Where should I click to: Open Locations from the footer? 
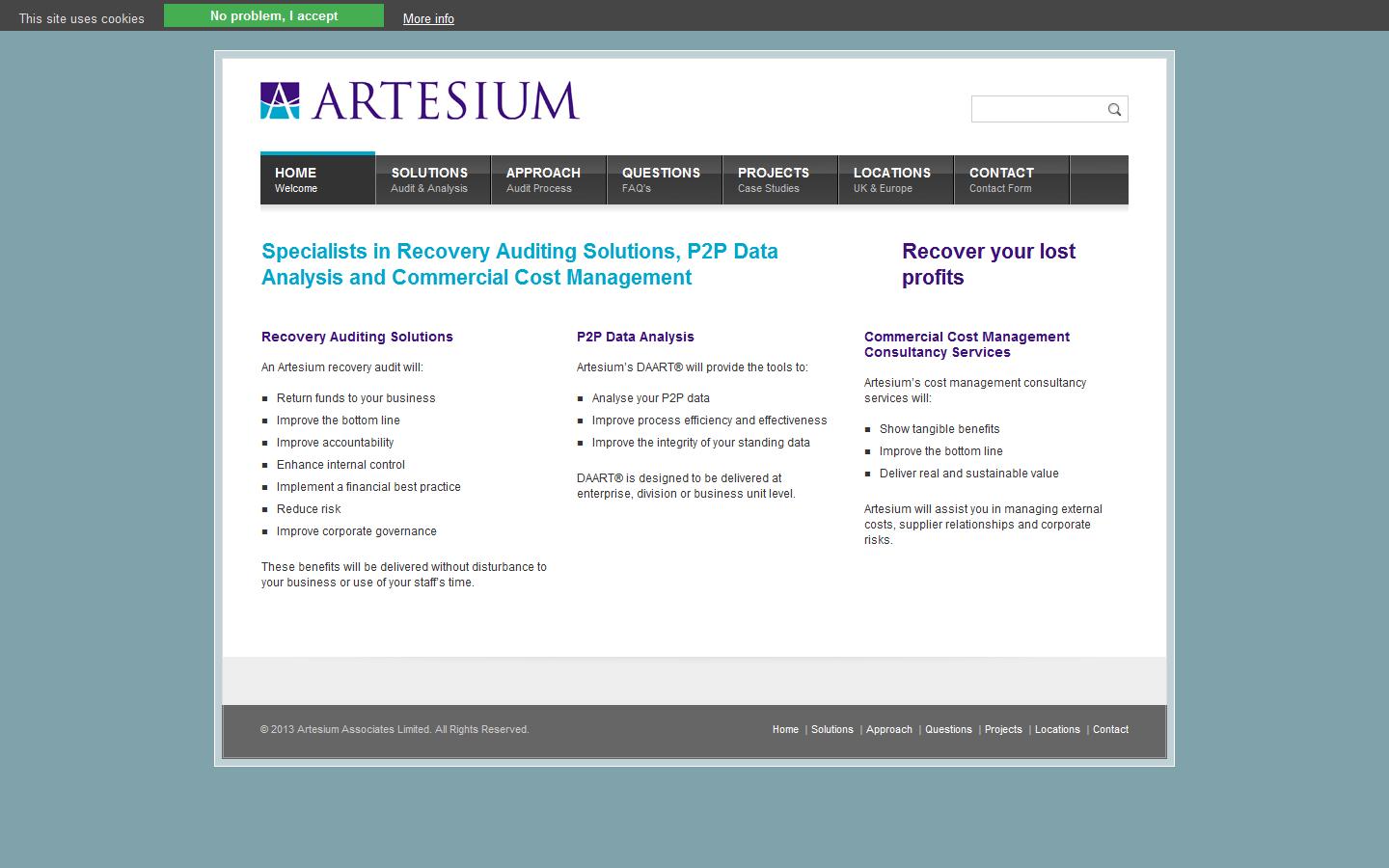1057,730
